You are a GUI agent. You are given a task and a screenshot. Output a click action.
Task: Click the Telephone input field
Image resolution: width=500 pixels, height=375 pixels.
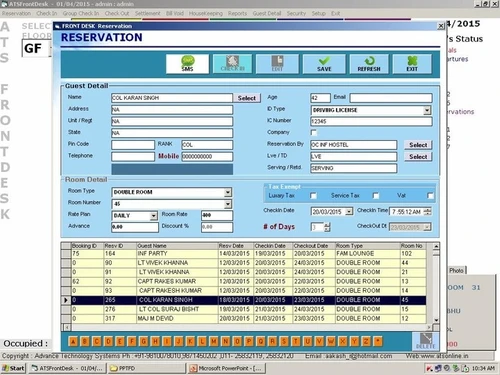coord(133,156)
